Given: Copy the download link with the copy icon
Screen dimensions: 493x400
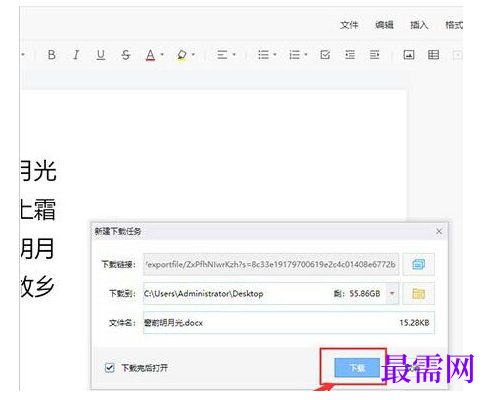Looking at the screenshot, I should (418, 265).
